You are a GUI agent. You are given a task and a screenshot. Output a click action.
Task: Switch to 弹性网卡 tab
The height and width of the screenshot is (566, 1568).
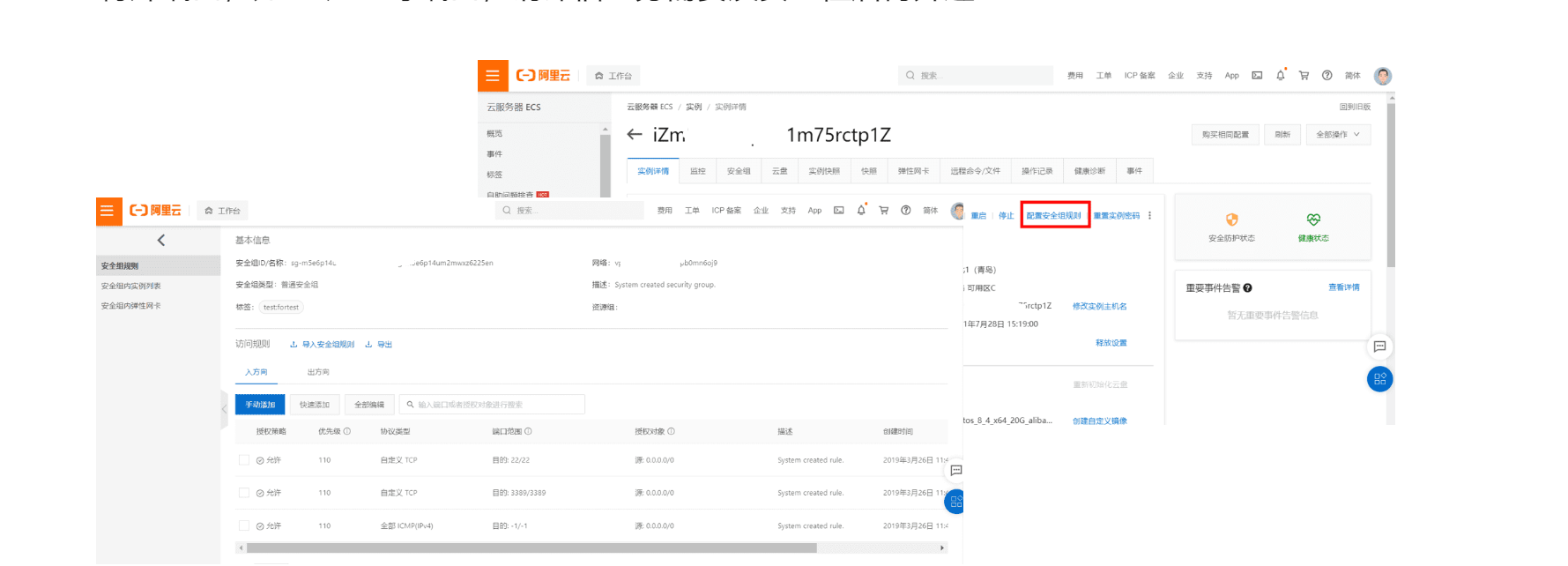[913, 171]
